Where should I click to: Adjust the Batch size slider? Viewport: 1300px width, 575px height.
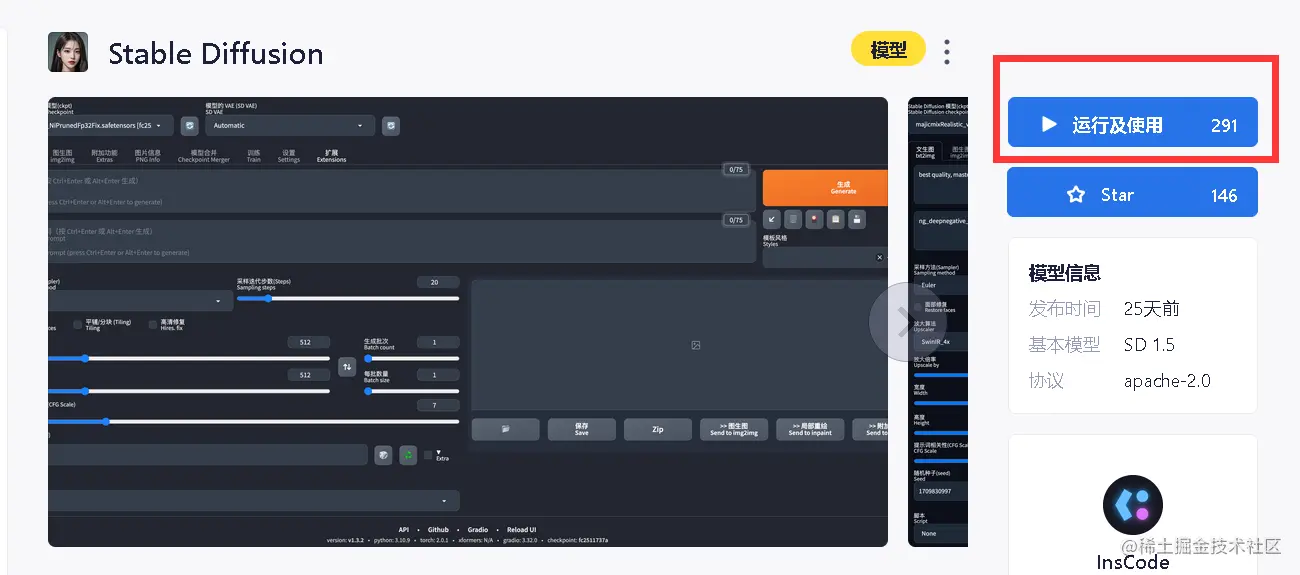[412, 391]
